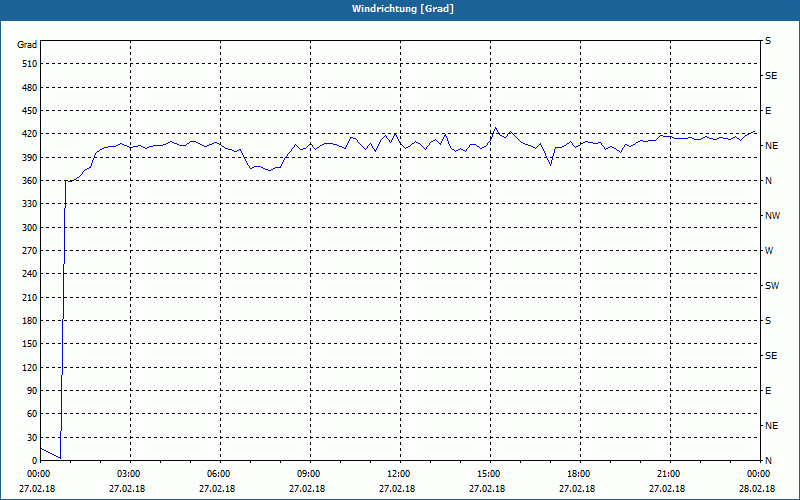Select the 510 y-axis value

tap(30, 64)
